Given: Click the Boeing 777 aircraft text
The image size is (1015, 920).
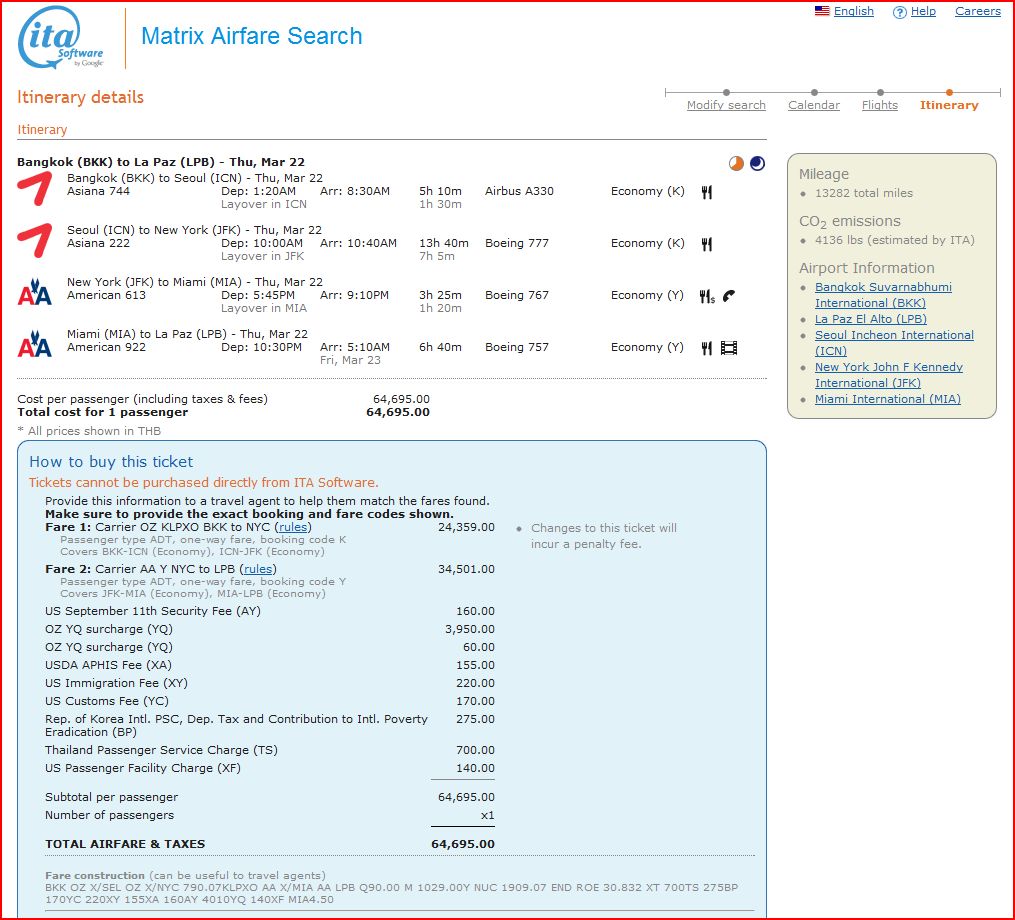Looking at the screenshot, I should pyautogui.click(x=517, y=243).
